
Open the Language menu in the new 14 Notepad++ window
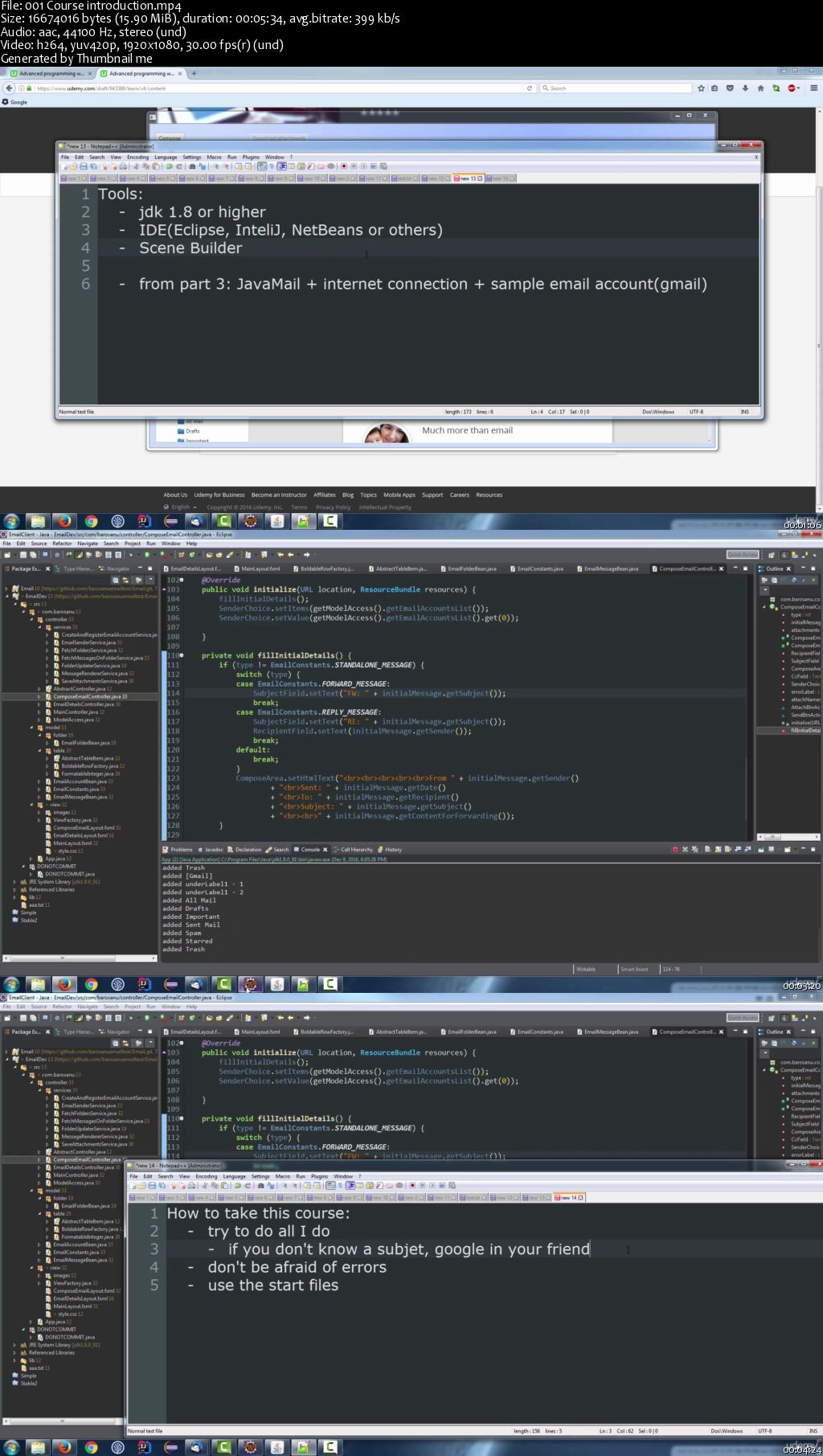pos(234,1176)
